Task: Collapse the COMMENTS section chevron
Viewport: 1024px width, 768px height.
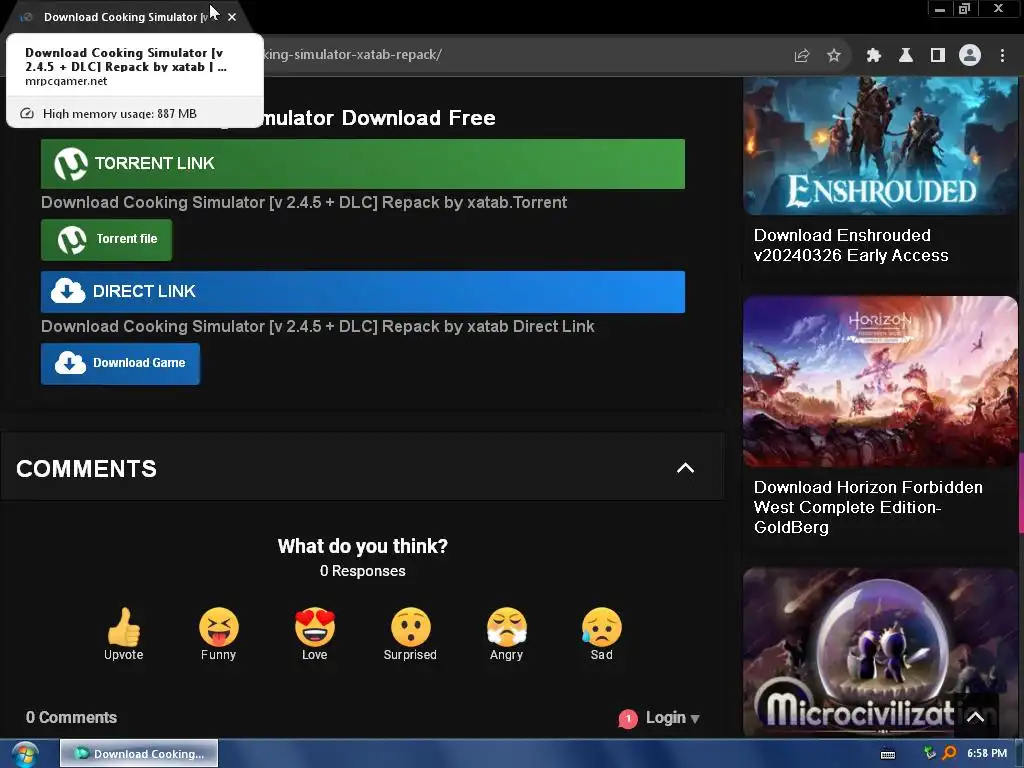Action: 685,468
